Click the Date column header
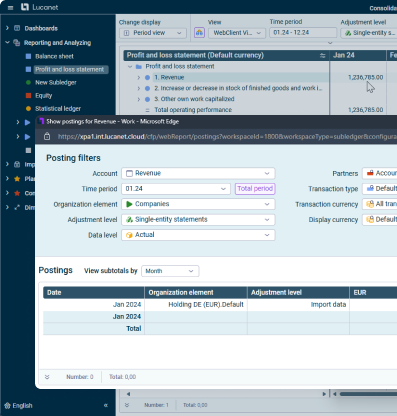This screenshot has height=416, width=397. (x=94, y=293)
